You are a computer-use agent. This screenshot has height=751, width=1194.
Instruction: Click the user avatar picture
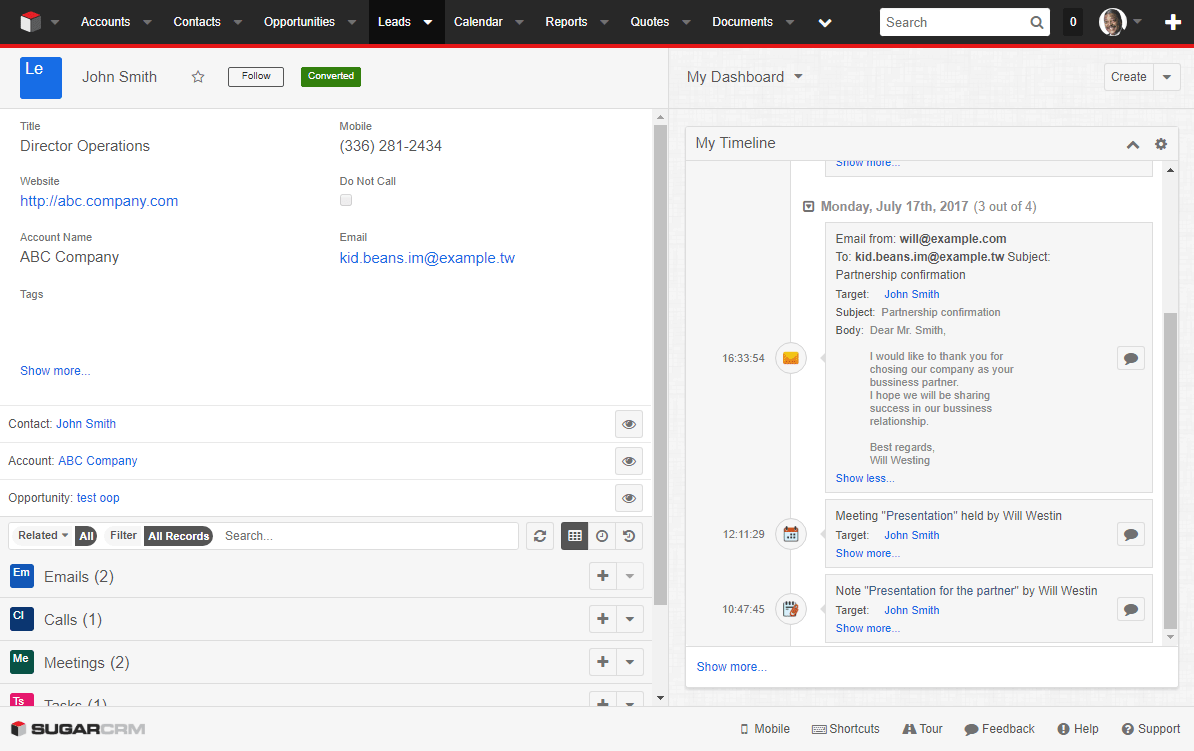[x=1113, y=22]
